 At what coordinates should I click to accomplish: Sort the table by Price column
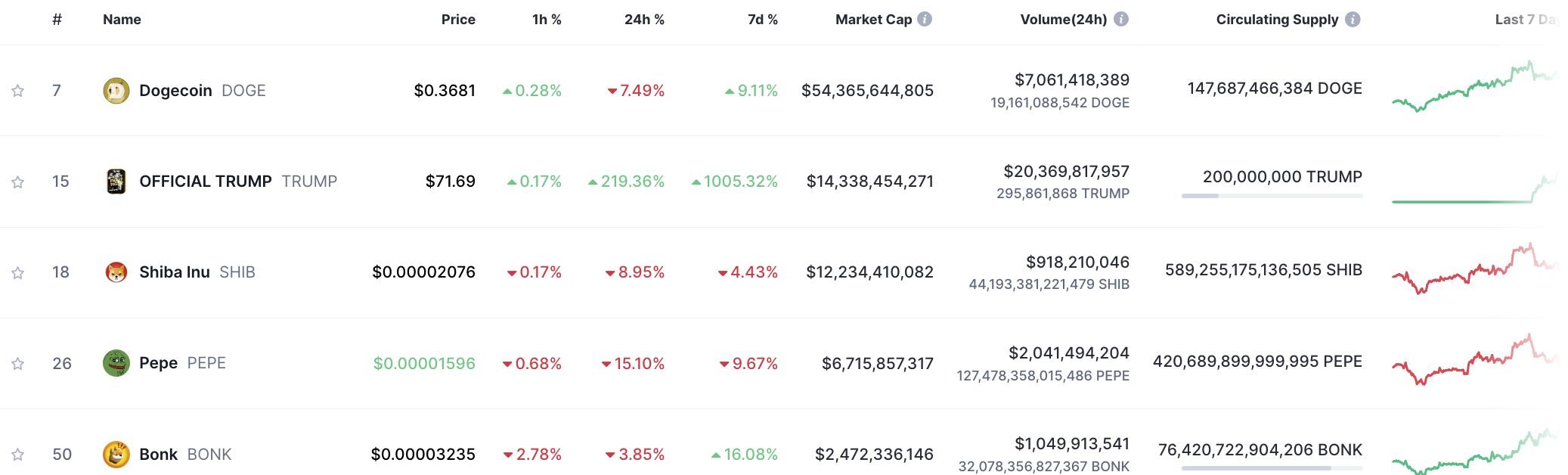[458, 20]
